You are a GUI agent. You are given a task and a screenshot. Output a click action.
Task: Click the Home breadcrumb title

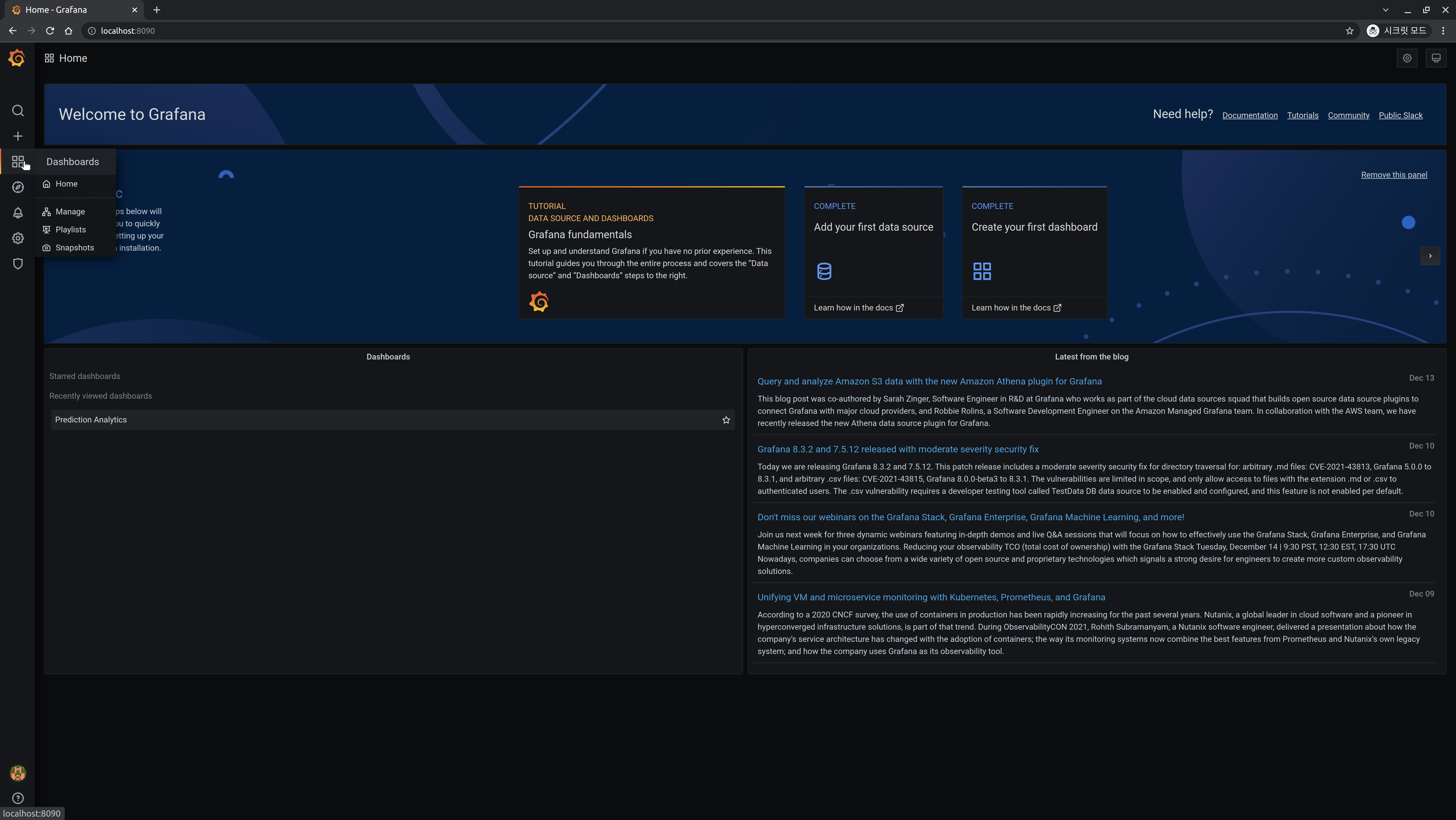pos(73,58)
